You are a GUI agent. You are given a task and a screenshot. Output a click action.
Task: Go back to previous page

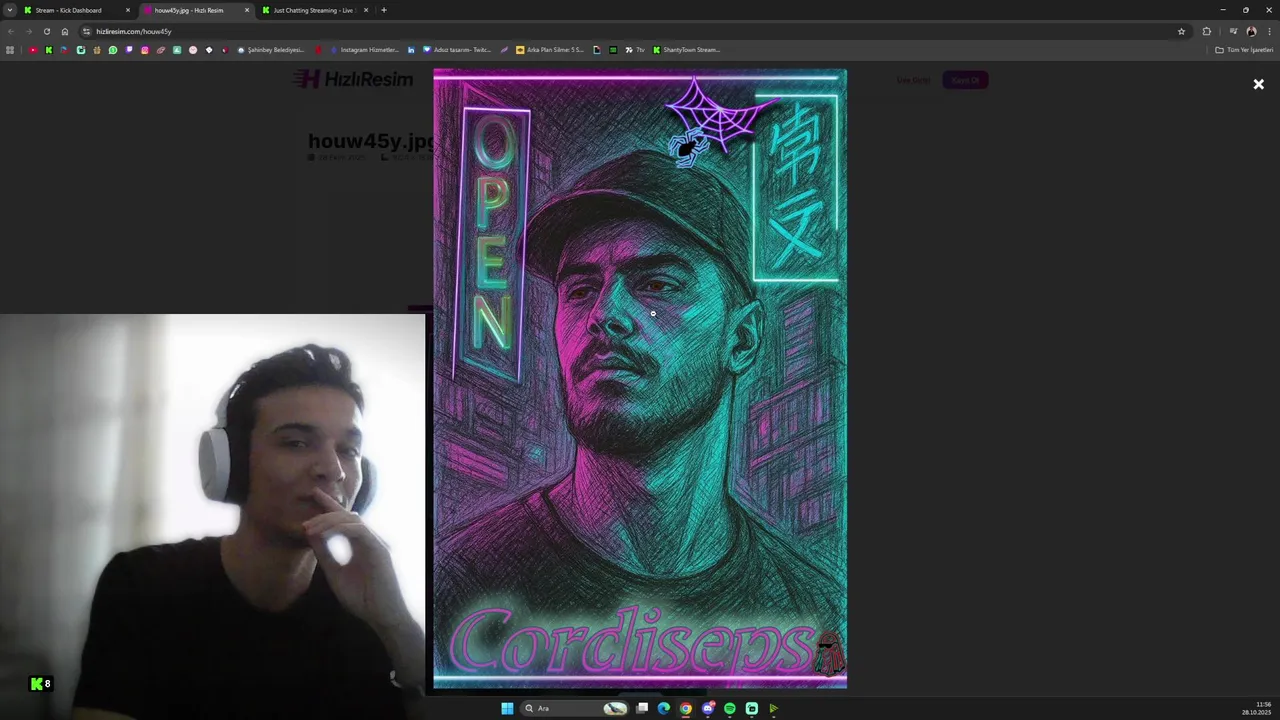[11, 31]
